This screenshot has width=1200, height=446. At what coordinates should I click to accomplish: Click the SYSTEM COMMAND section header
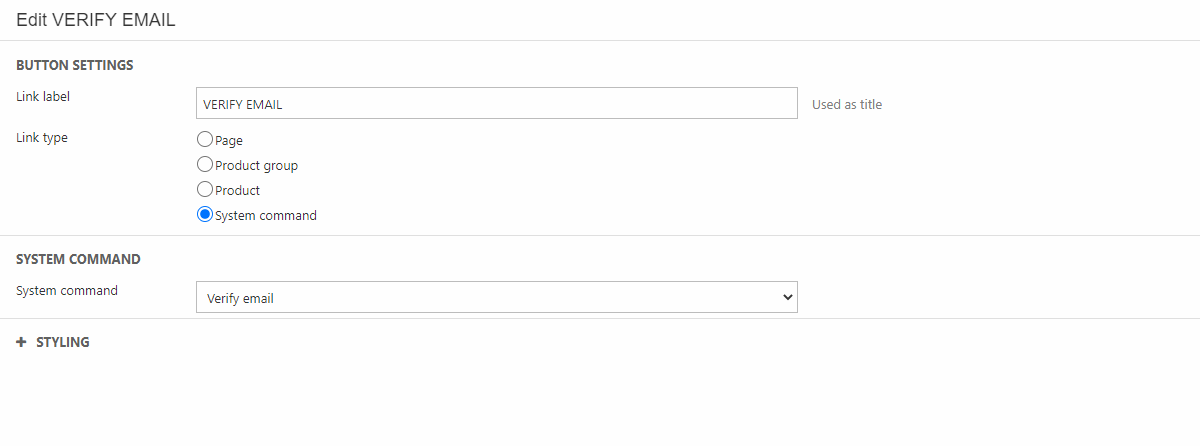click(x=78, y=259)
